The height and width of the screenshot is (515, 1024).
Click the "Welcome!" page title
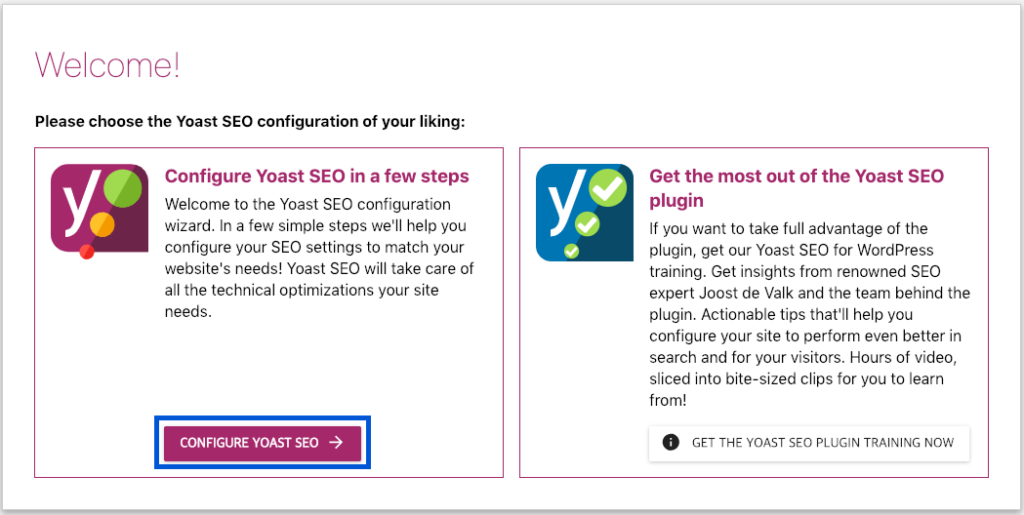108,66
